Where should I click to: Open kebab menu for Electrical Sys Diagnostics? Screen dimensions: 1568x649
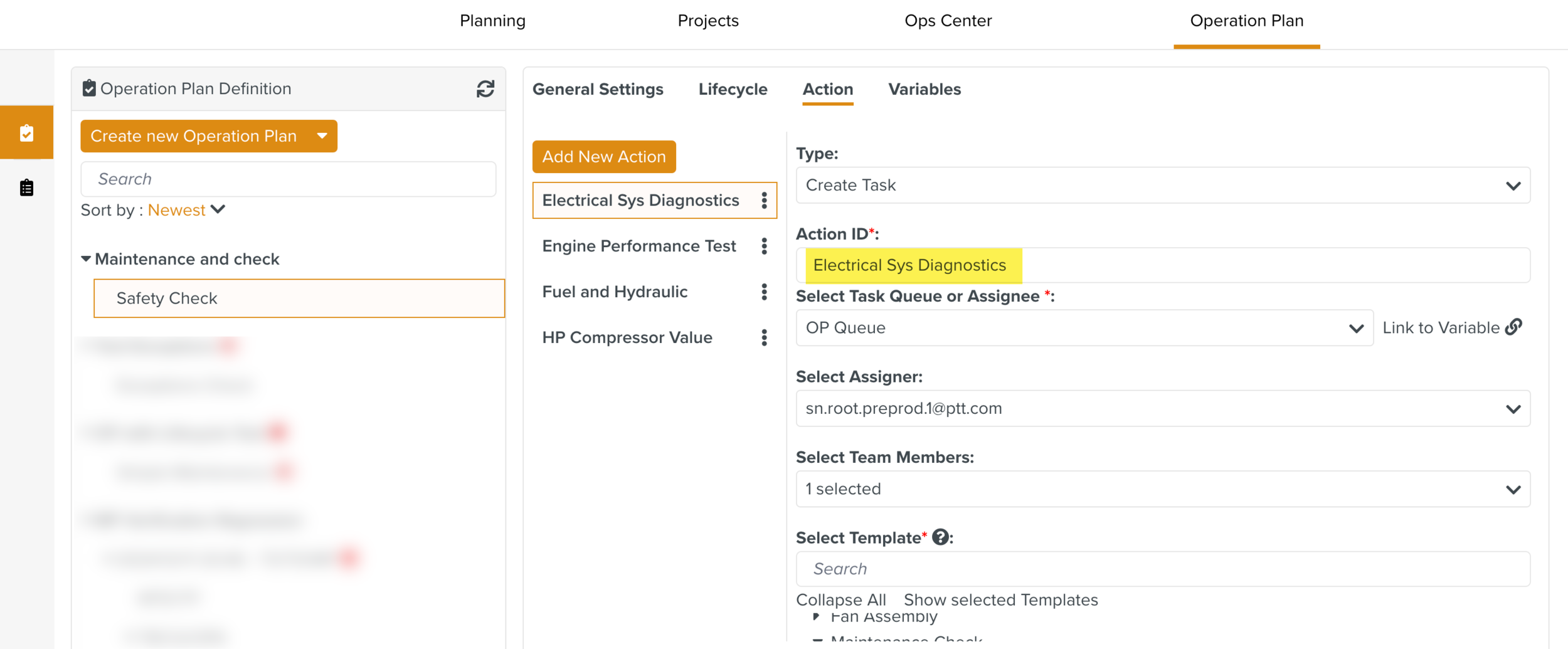pos(764,201)
